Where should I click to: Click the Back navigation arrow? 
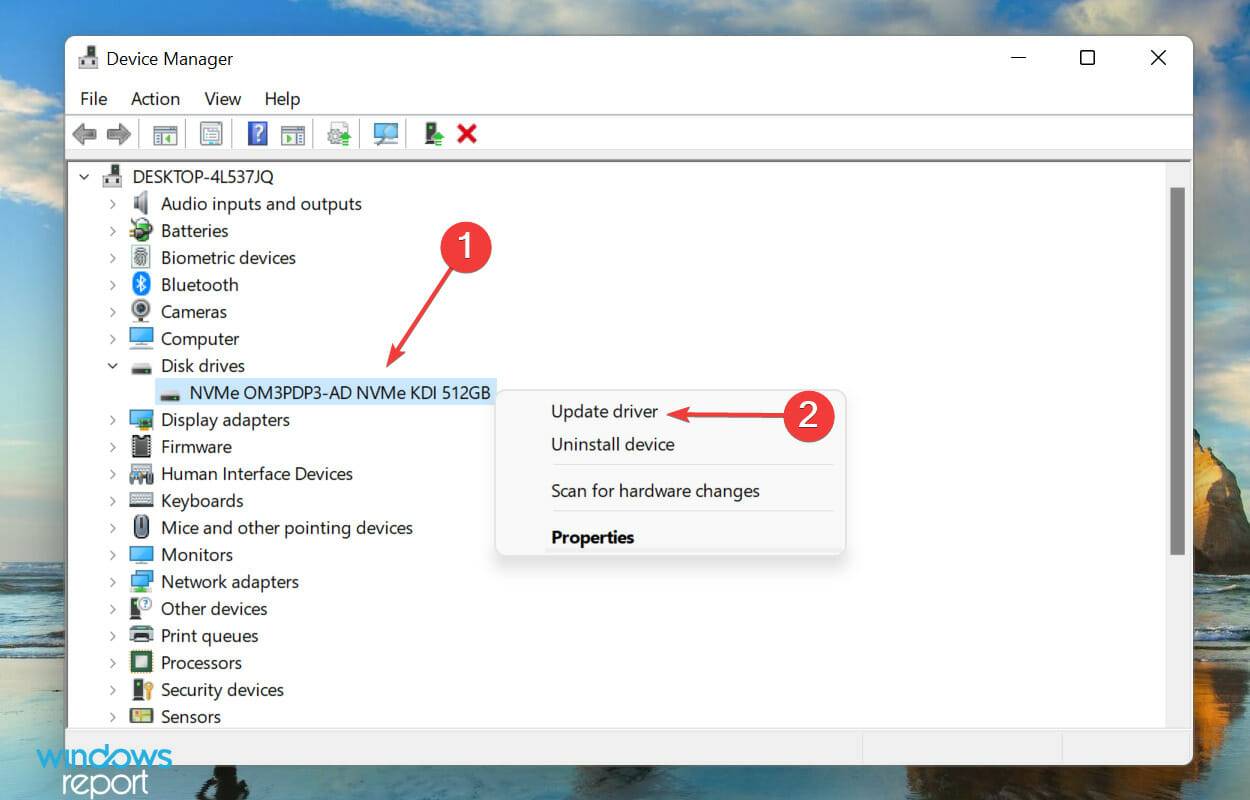[x=85, y=133]
